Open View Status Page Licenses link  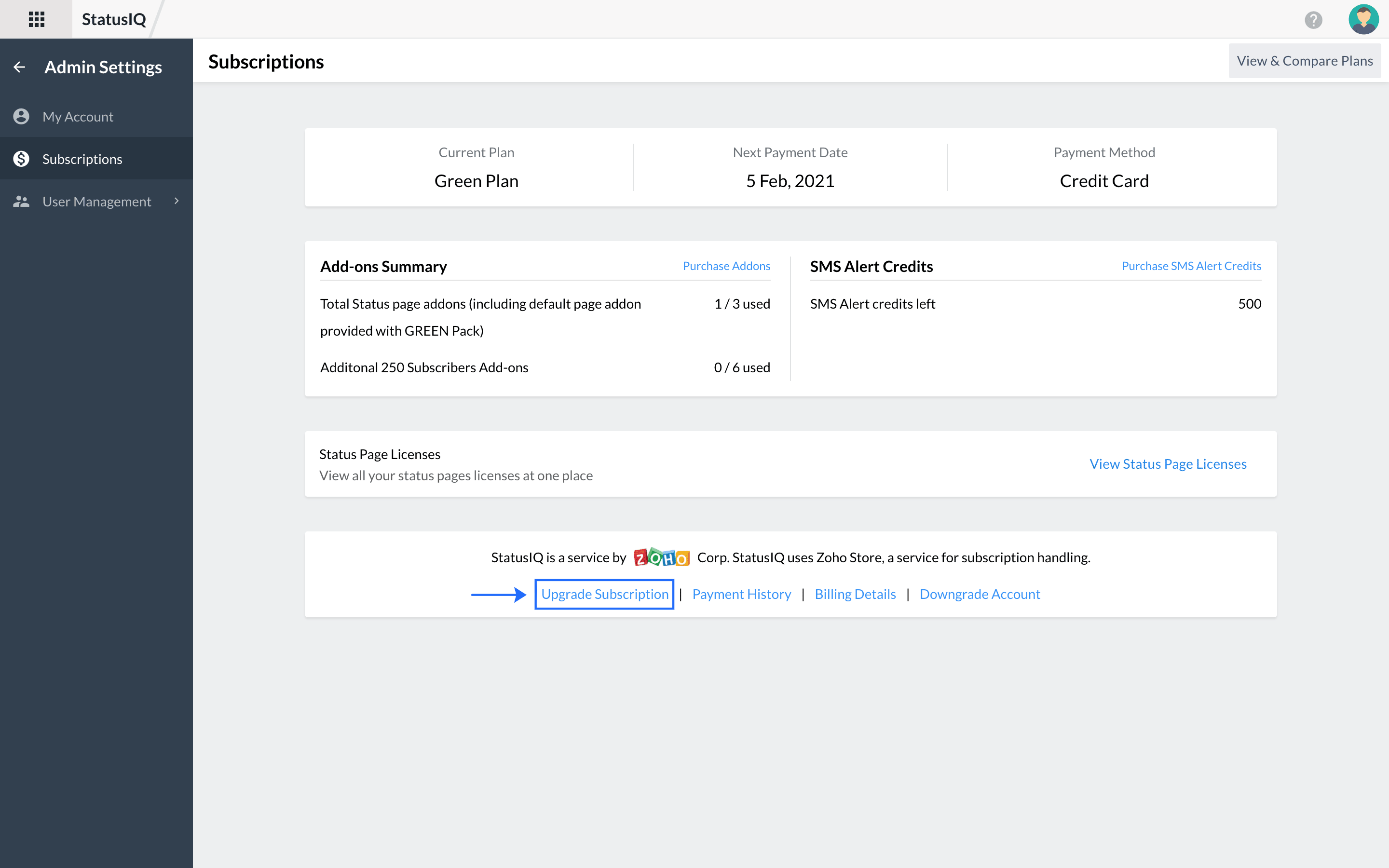(1168, 463)
